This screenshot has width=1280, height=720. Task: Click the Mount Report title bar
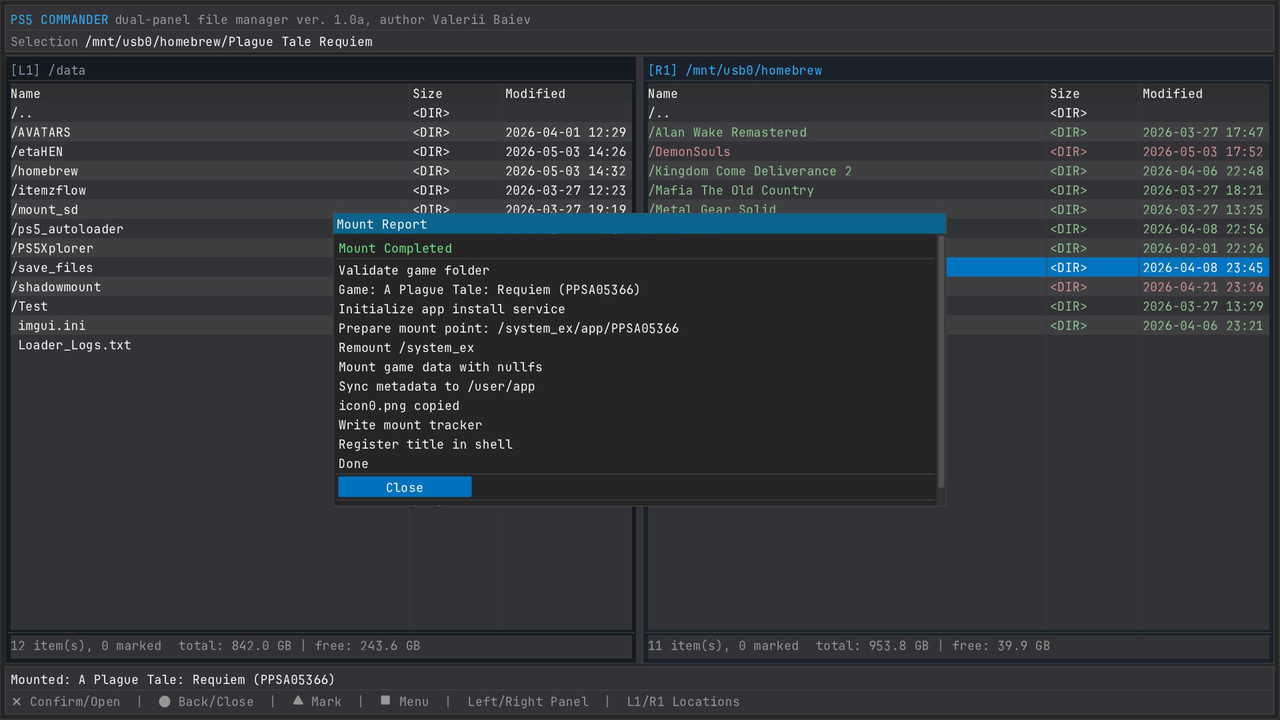pos(639,224)
